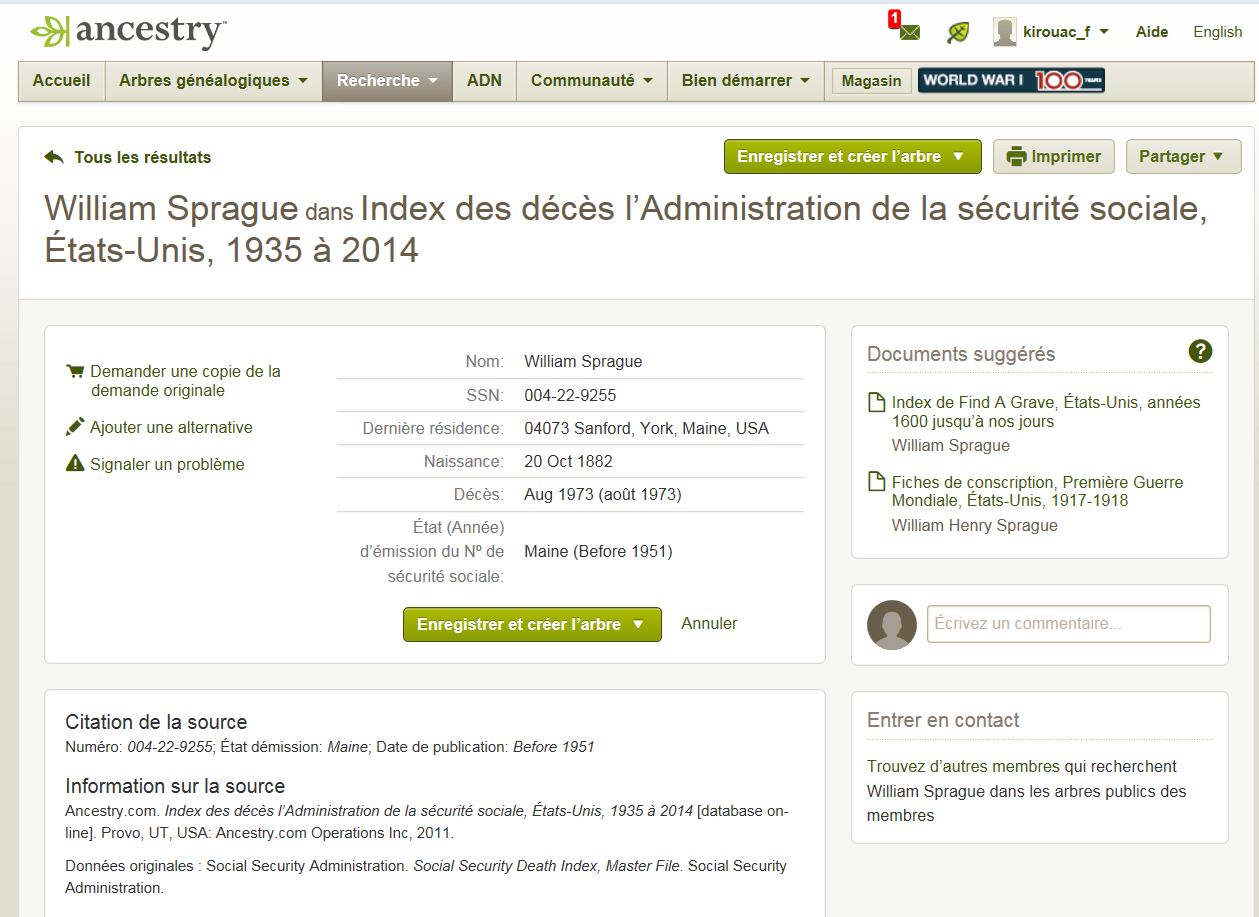This screenshot has height=917, width=1259.
Task: Click the comment avatar placeholder
Action: tap(892, 625)
